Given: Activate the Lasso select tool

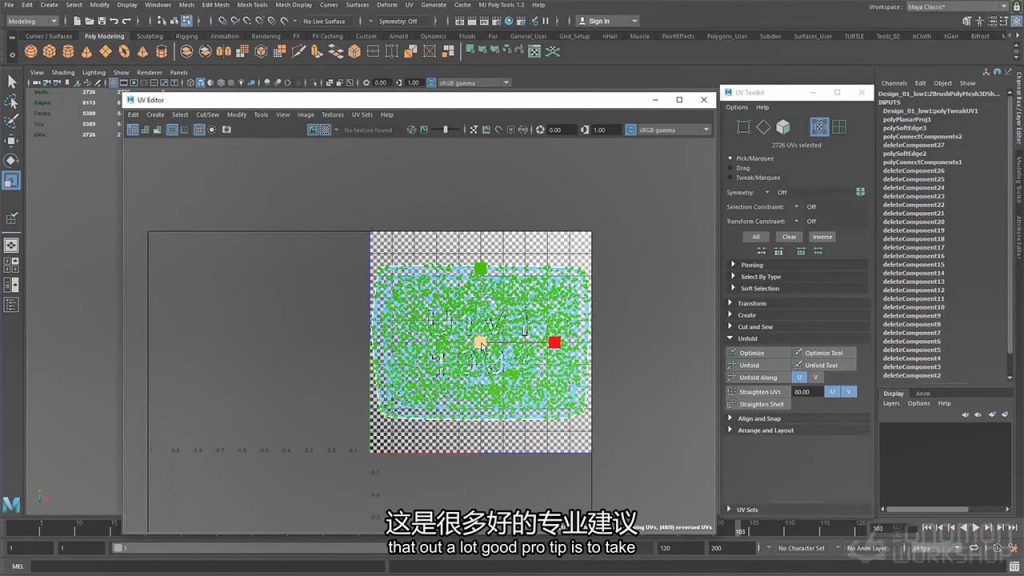Looking at the screenshot, I should [x=11, y=101].
